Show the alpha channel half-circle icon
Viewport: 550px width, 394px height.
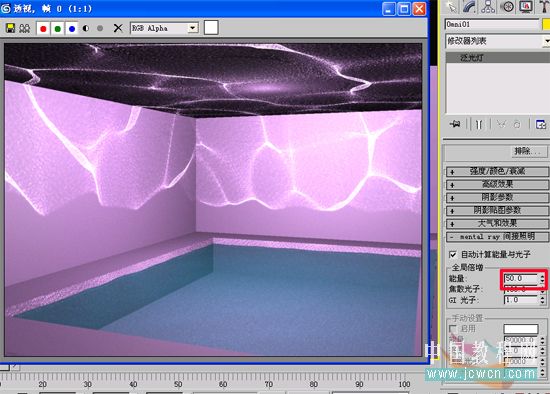[x=86, y=28]
